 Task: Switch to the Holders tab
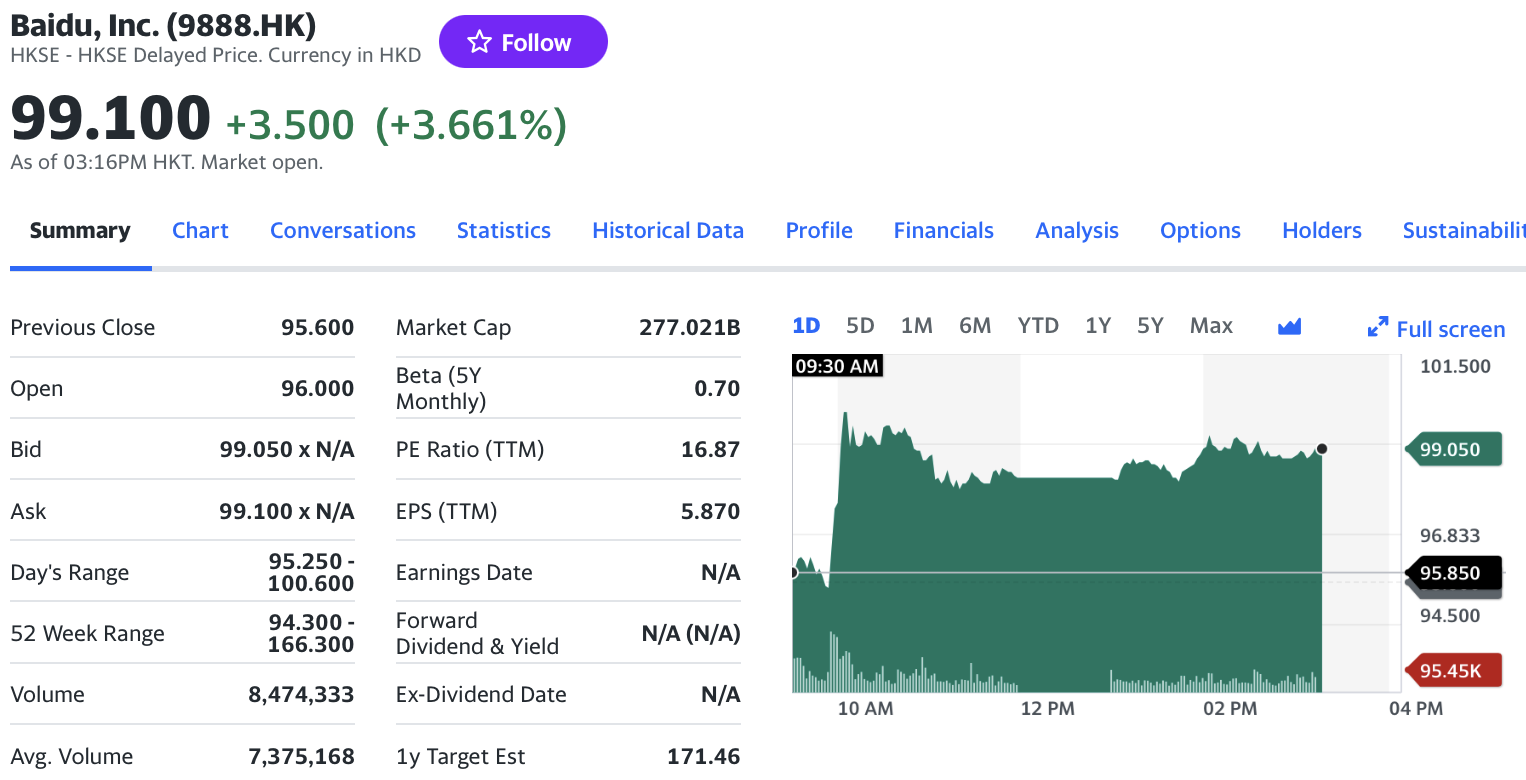tap(1322, 231)
